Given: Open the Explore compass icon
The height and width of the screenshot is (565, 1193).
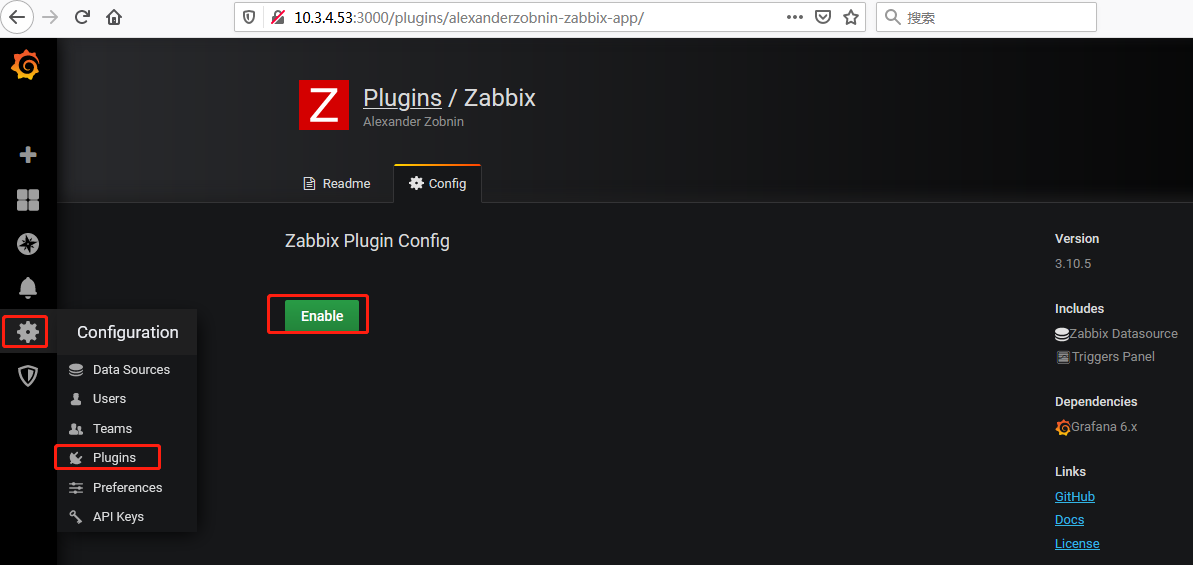Looking at the screenshot, I should (x=28, y=244).
